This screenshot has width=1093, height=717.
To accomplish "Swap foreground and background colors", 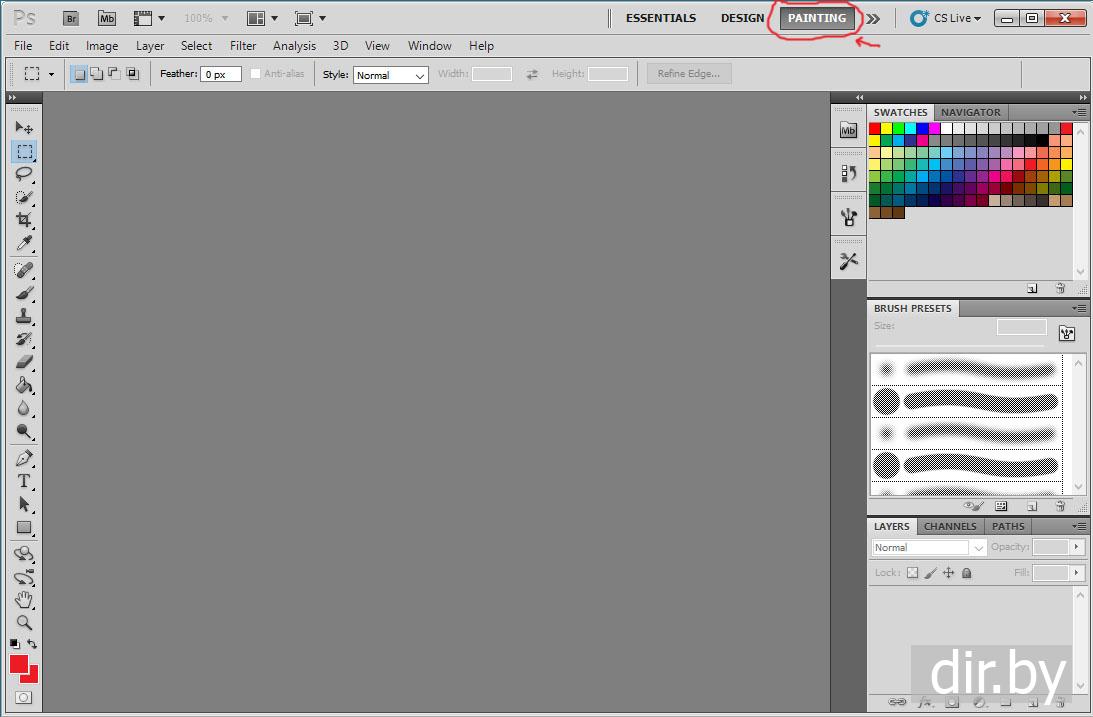I will [32, 643].
